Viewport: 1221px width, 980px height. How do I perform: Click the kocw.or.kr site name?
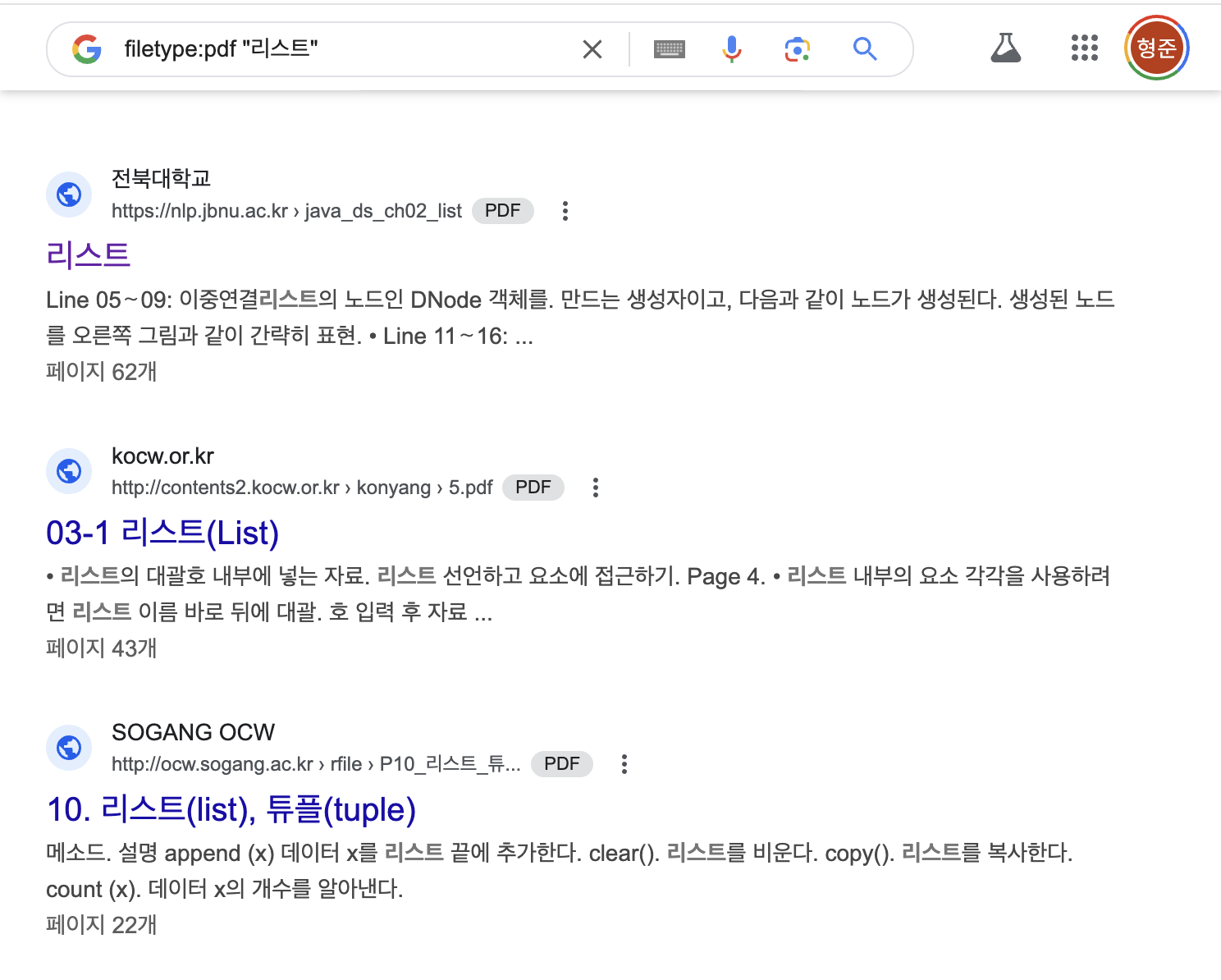(162, 456)
